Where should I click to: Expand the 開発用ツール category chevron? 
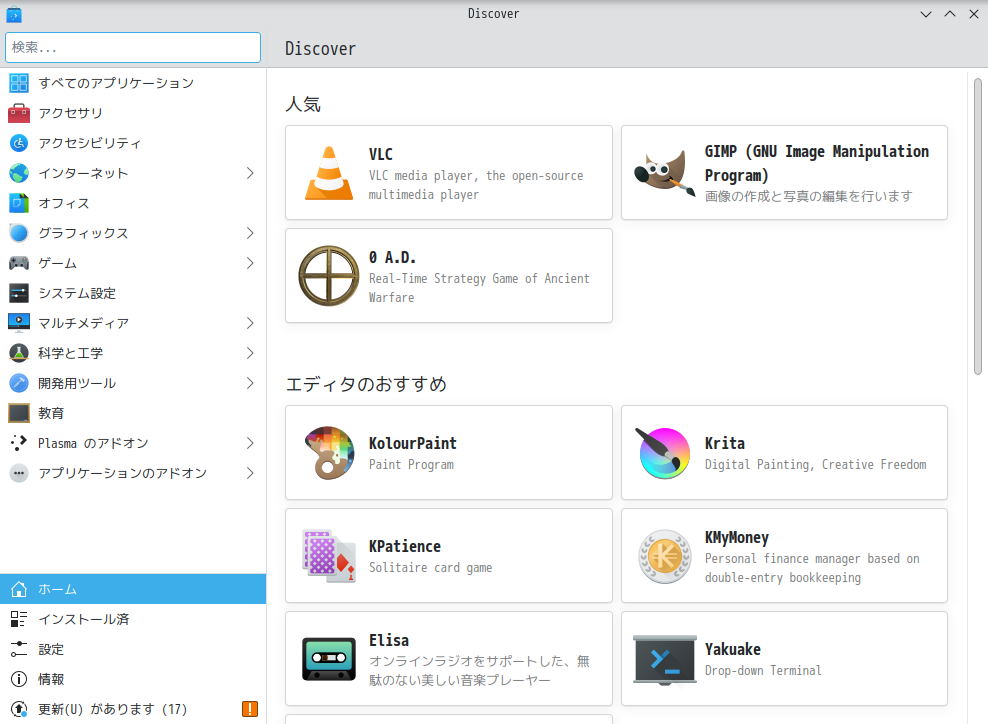click(x=250, y=383)
